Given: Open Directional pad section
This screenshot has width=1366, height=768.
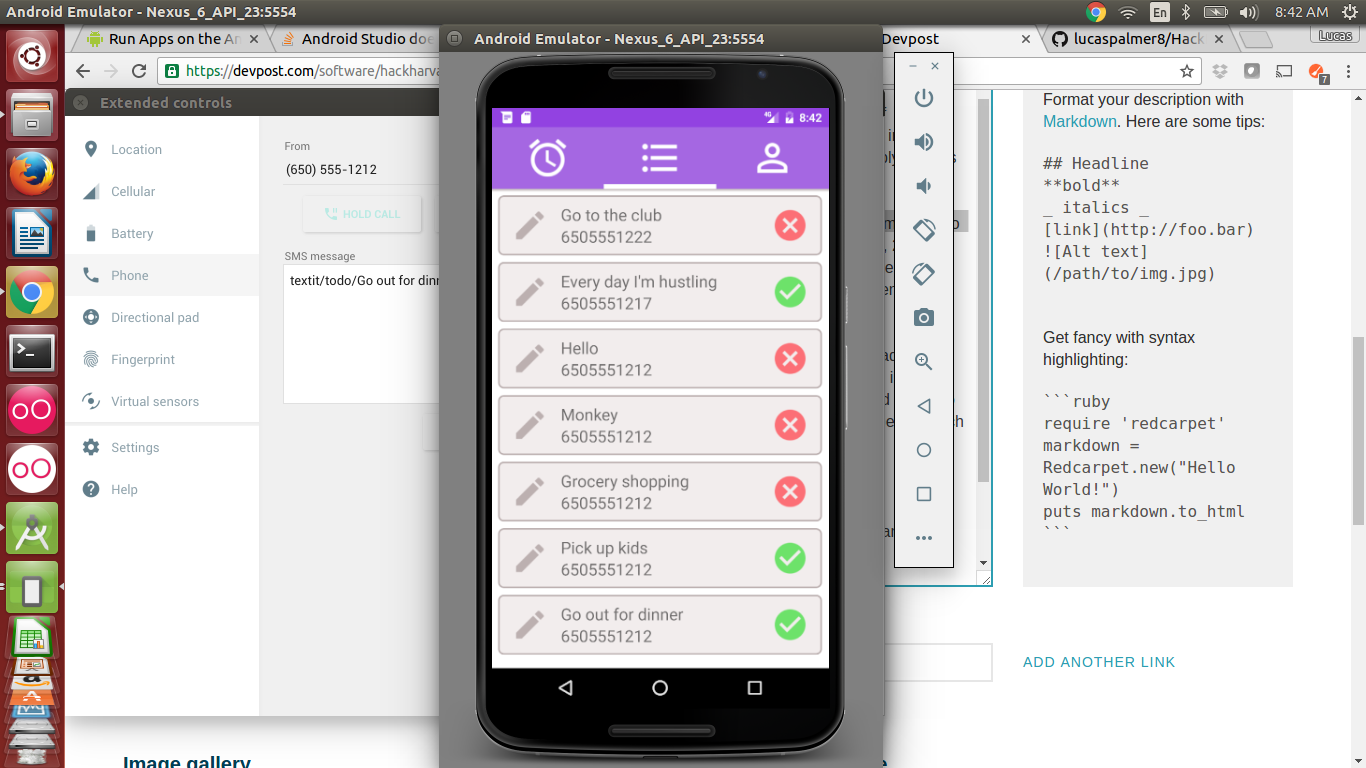Looking at the screenshot, I should point(162,317).
